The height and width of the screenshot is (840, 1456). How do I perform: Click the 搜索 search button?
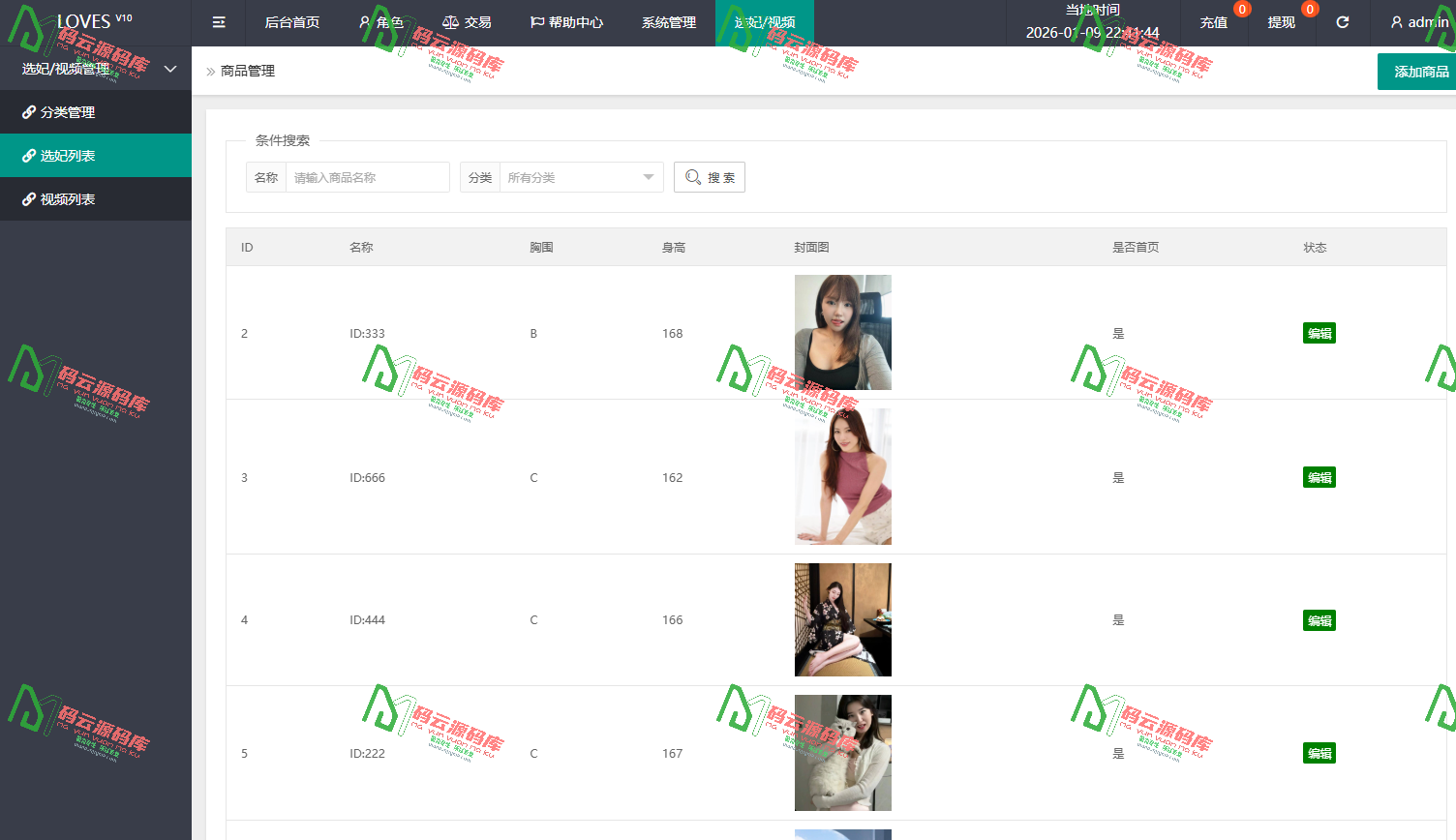[710, 177]
